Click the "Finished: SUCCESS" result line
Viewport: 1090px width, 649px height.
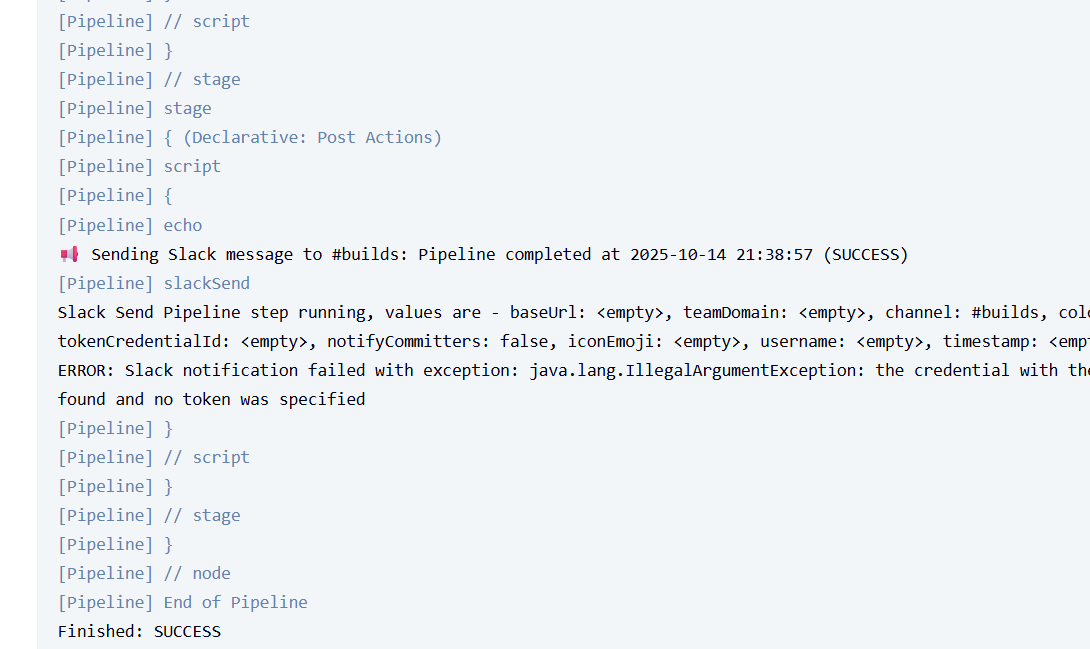click(139, 631)
